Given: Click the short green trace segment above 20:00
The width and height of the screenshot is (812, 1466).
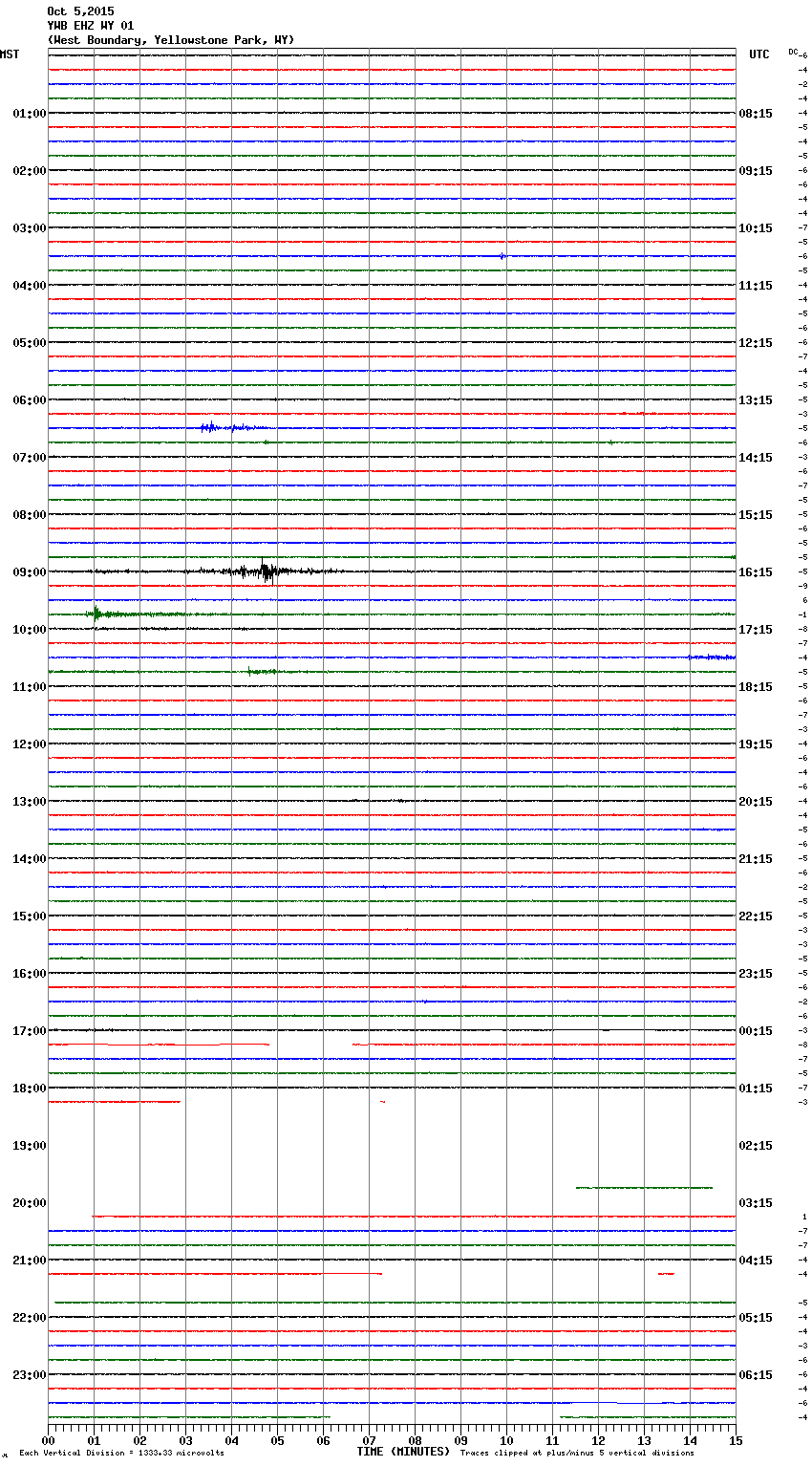Looking at the screenshot, I should coord(644,1188).
